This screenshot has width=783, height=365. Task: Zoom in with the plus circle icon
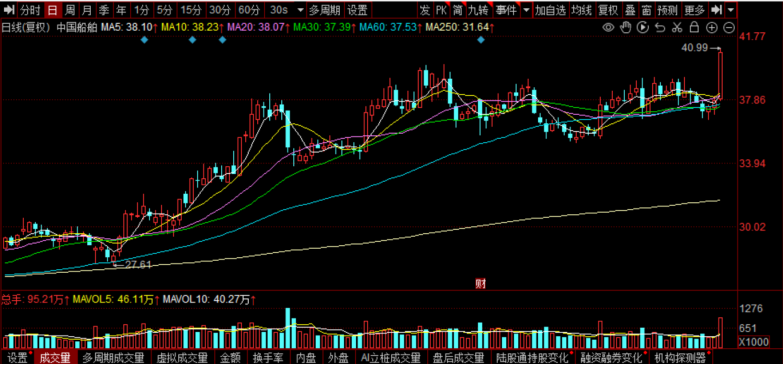(712, 27)
